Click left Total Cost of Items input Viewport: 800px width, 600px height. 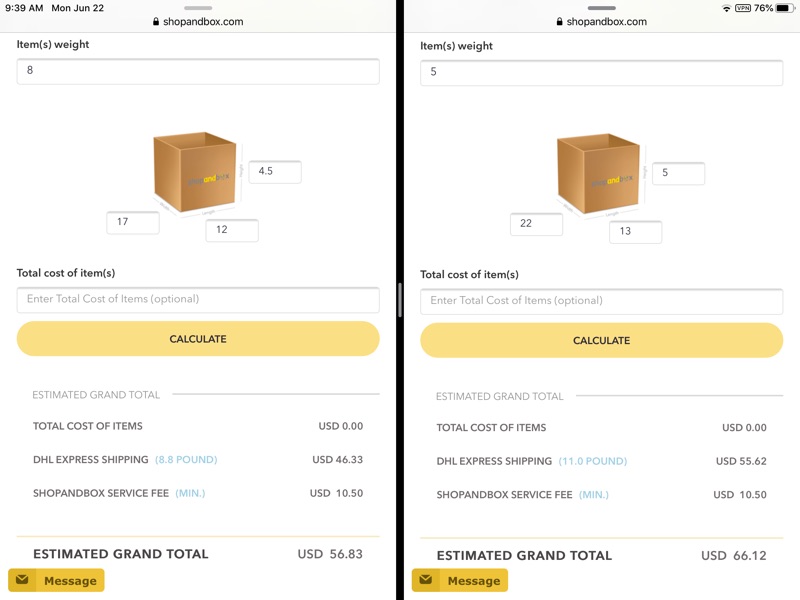(x=198, y=299)
